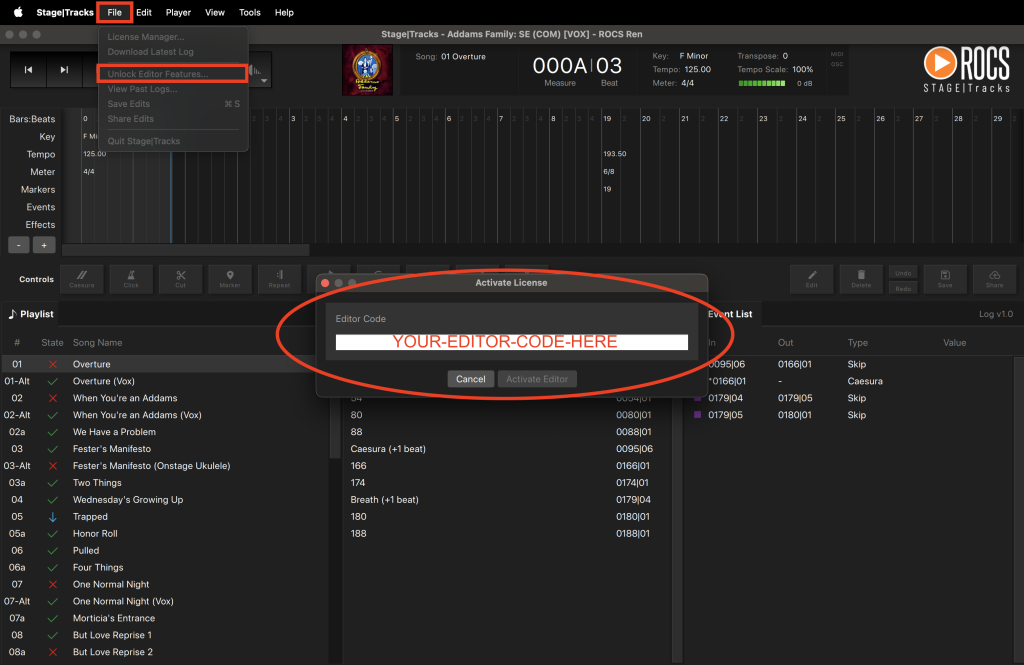Click the Click metronome control
This screenshot has height=665, width=1024.
click(131, 279)
